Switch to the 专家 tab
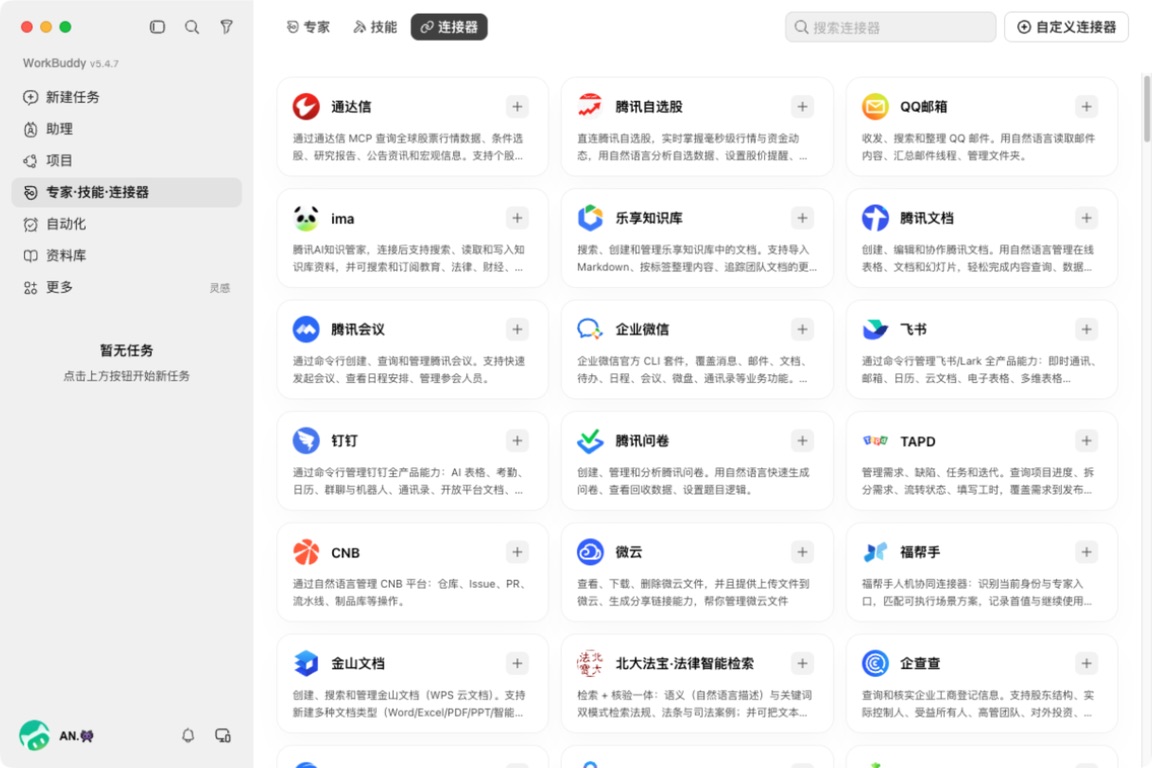Viewport: 1152px width, 768px height. [308, 27]
